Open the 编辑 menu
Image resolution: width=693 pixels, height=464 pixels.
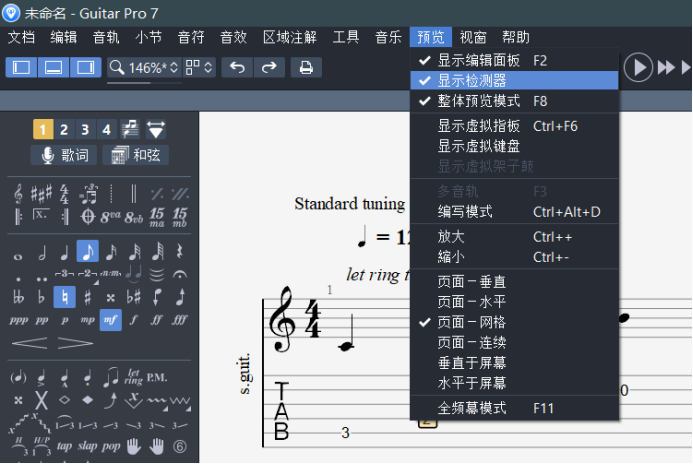click(x=64, y=37)
